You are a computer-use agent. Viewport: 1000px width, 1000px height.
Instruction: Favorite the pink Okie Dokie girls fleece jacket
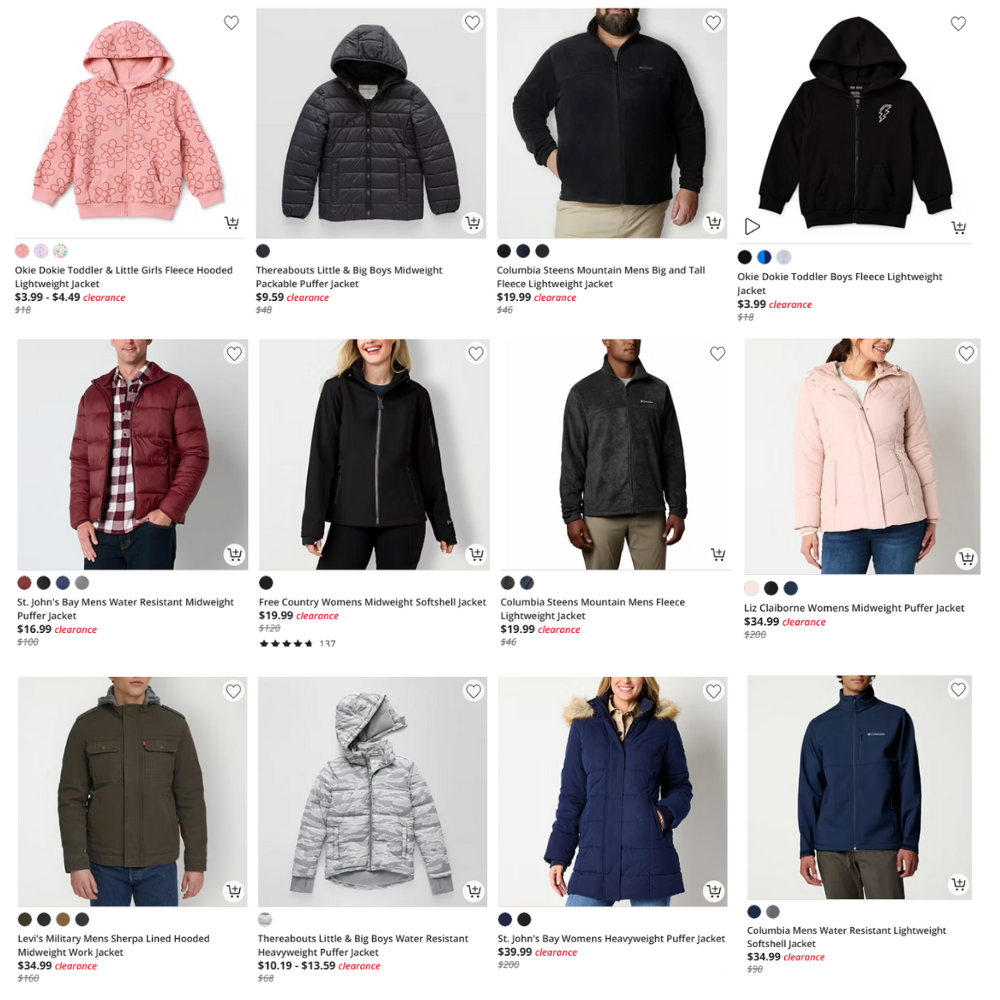click(x=231, y=23)
